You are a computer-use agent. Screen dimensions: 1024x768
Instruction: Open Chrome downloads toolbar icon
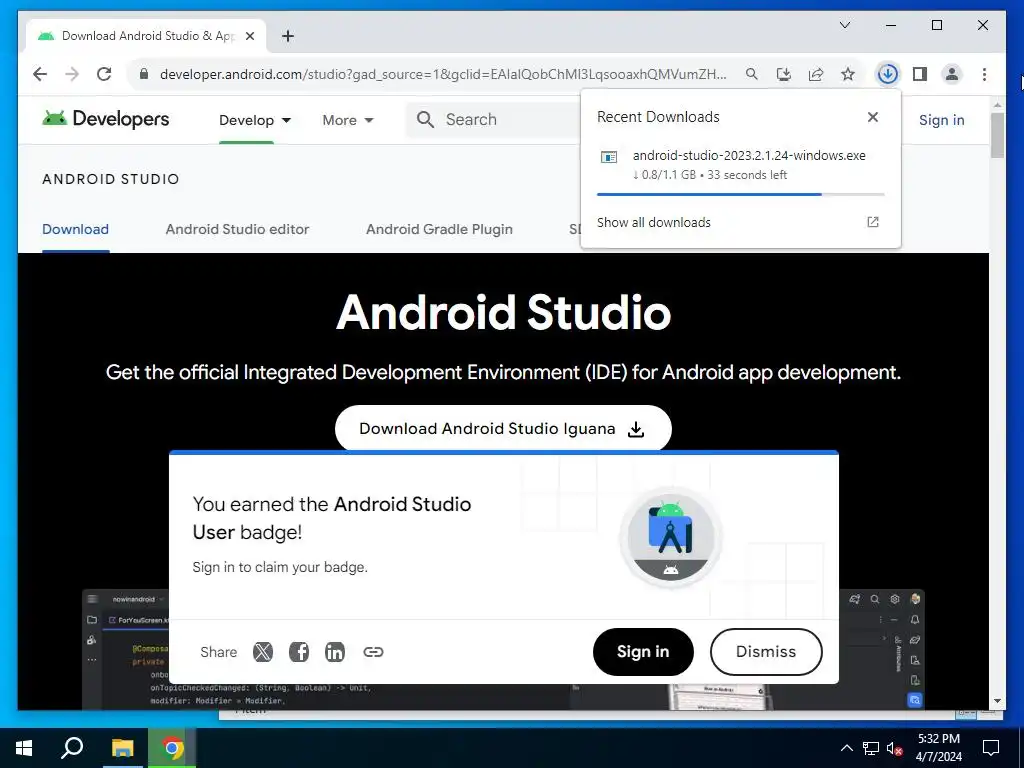(888, 74)
